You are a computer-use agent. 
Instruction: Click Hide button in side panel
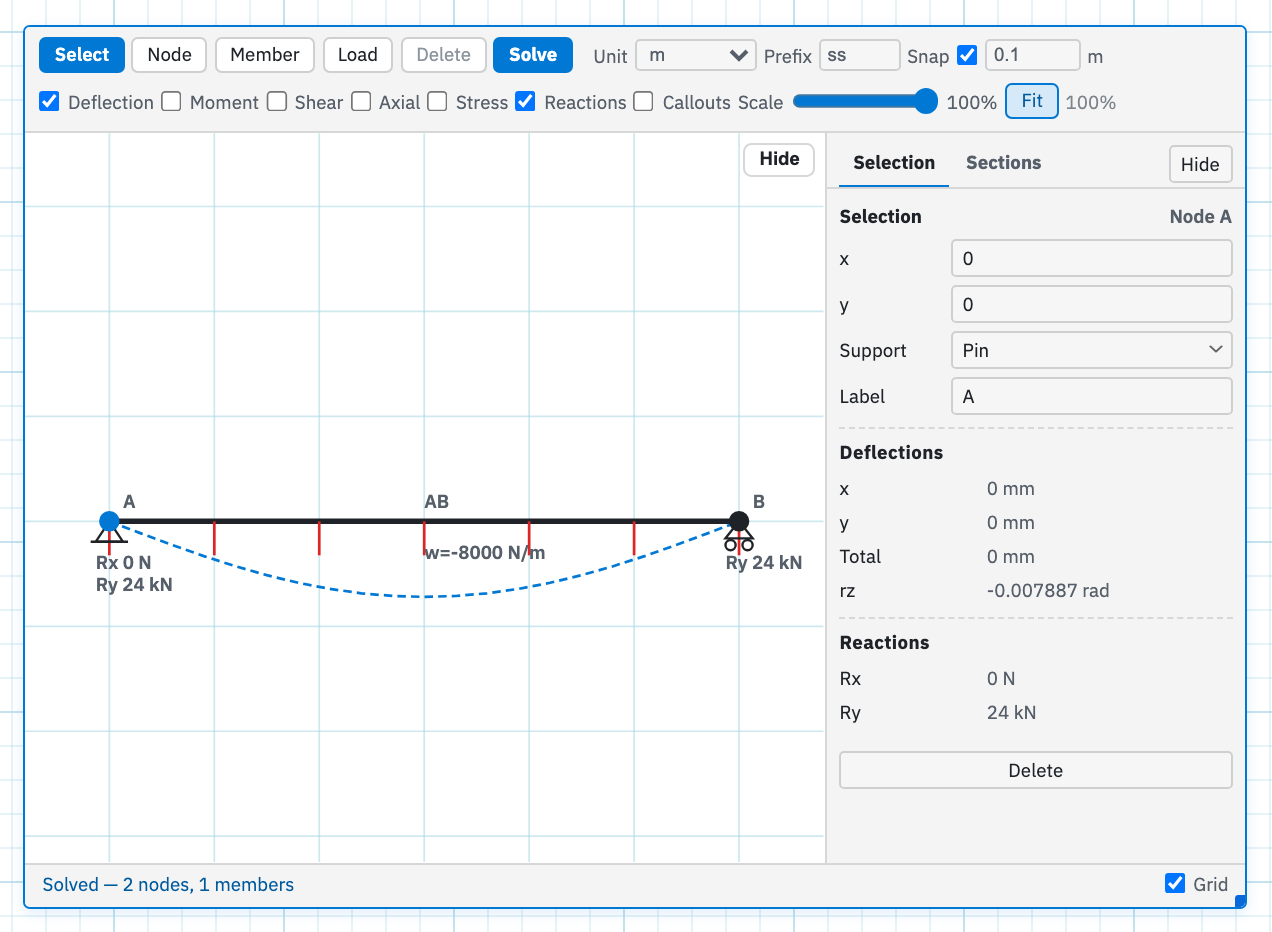tap(1200, 164)
